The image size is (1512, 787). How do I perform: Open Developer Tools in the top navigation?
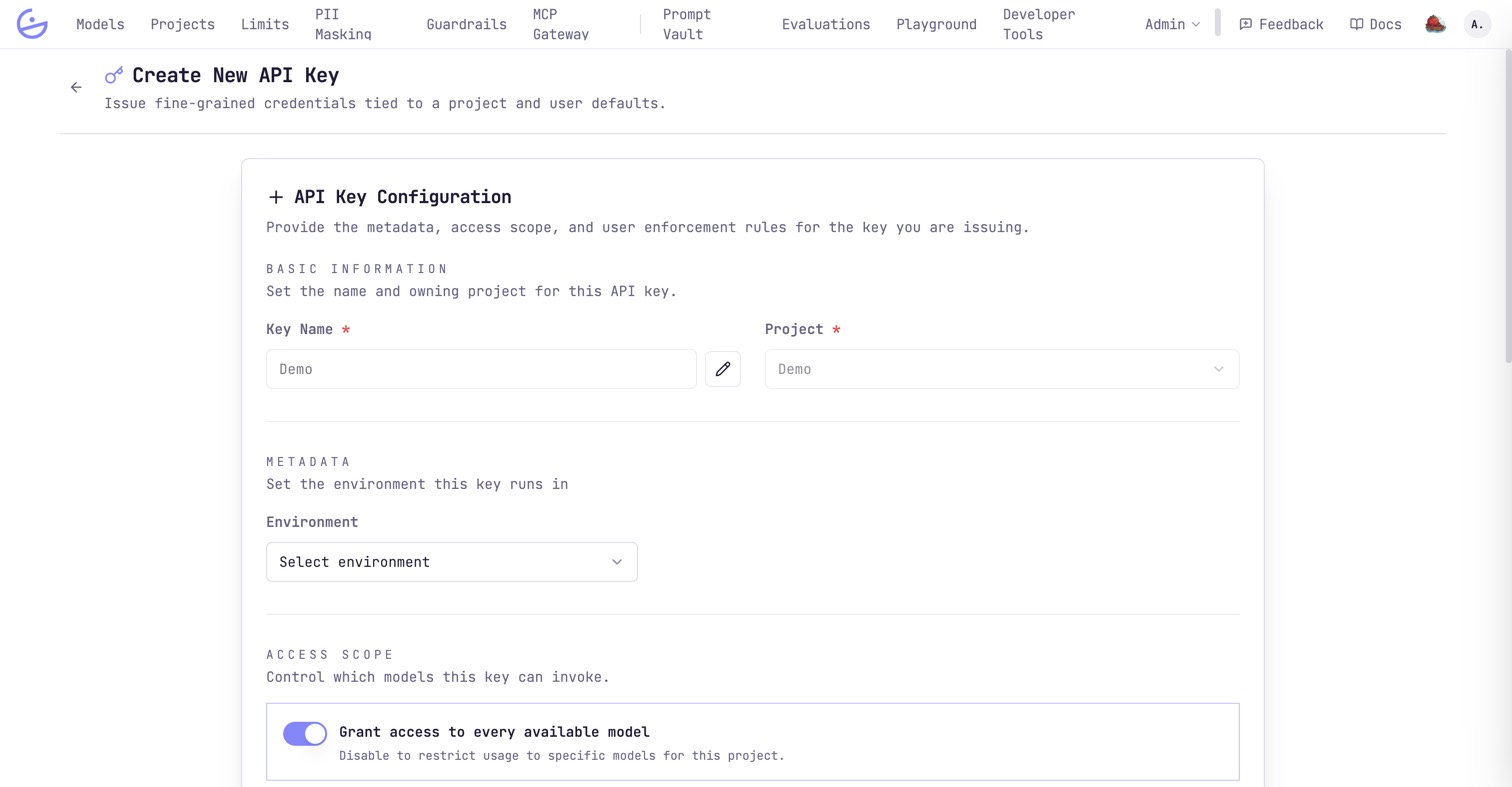pos(1039,24)
